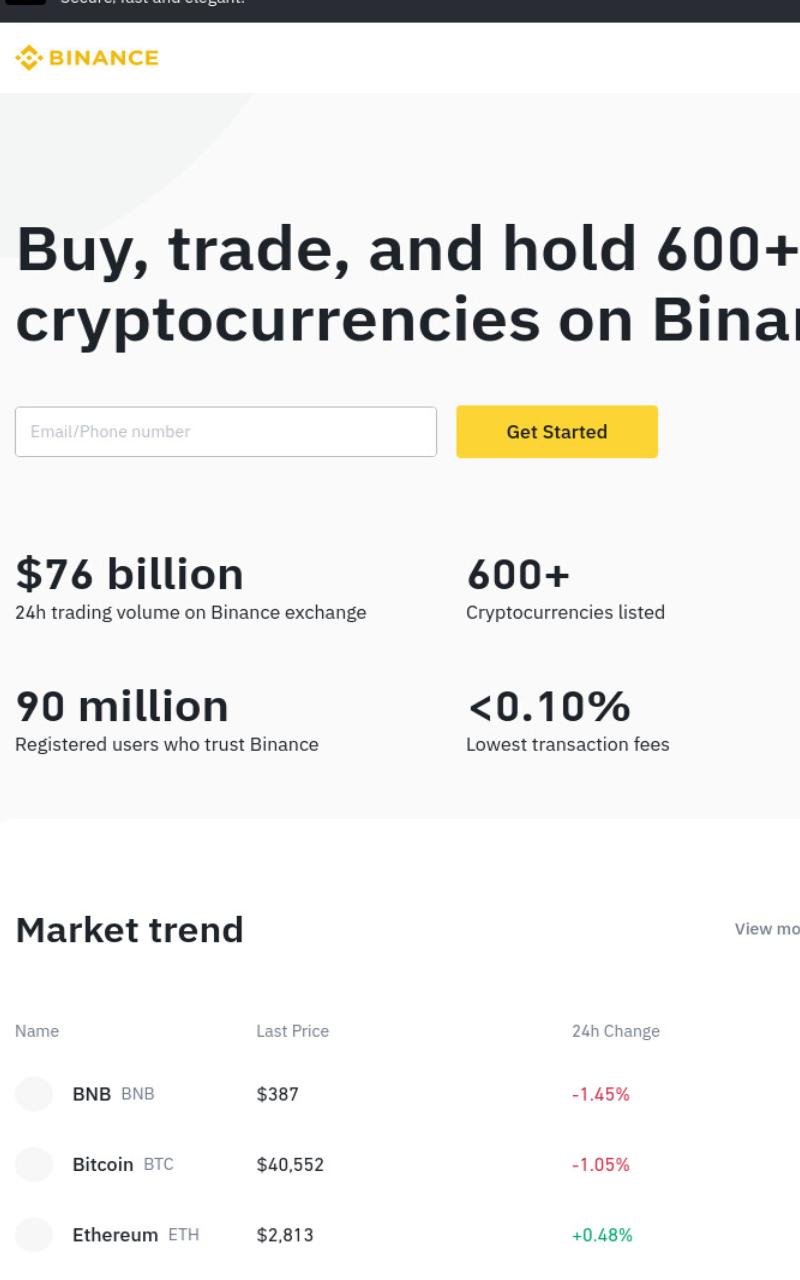Click the 90 million registered users stat
This screenshot has width=800, height=1280.
coord(122,706)
